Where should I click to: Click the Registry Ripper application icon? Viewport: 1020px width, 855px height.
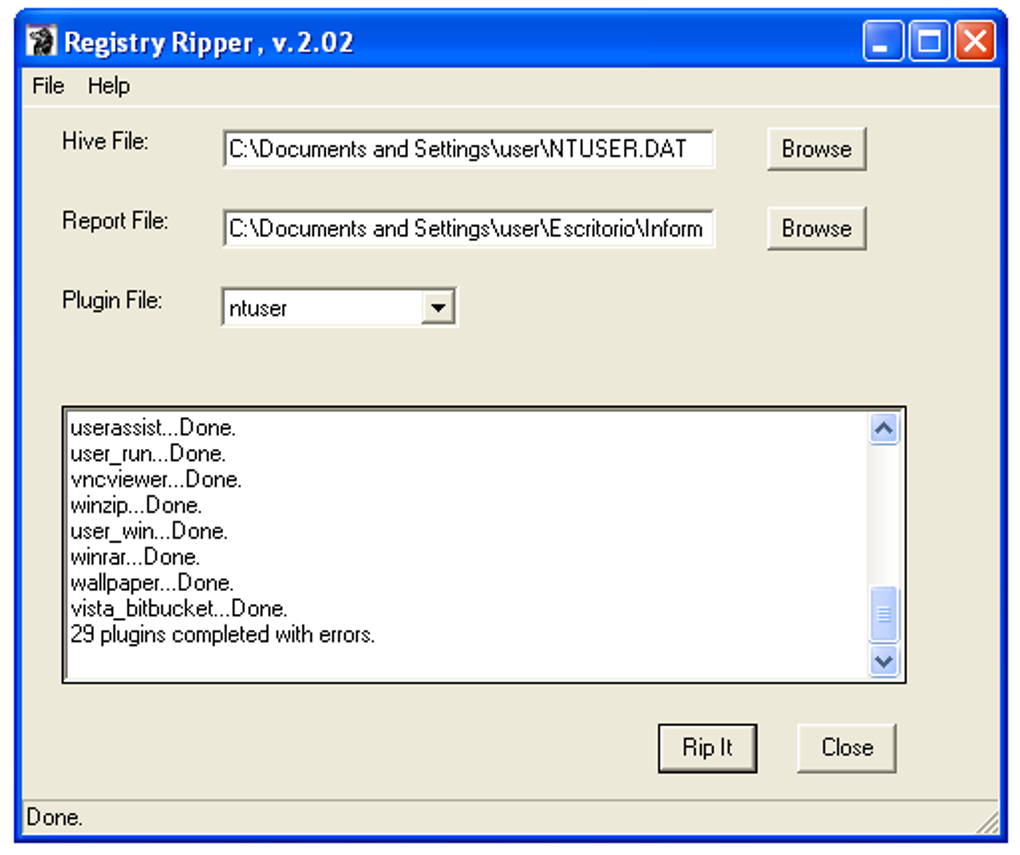[41, 41]
